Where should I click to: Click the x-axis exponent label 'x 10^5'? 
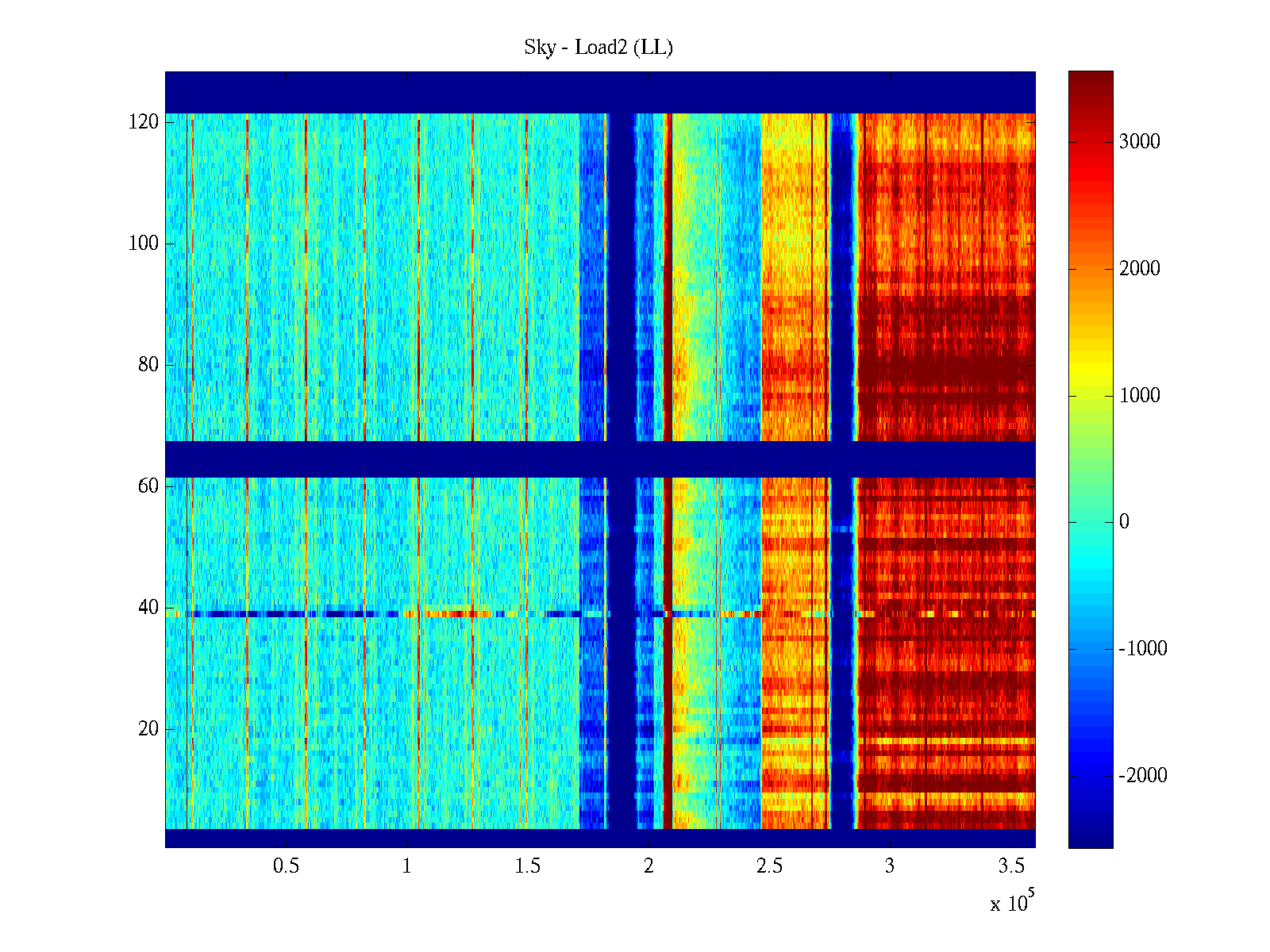1011,902
